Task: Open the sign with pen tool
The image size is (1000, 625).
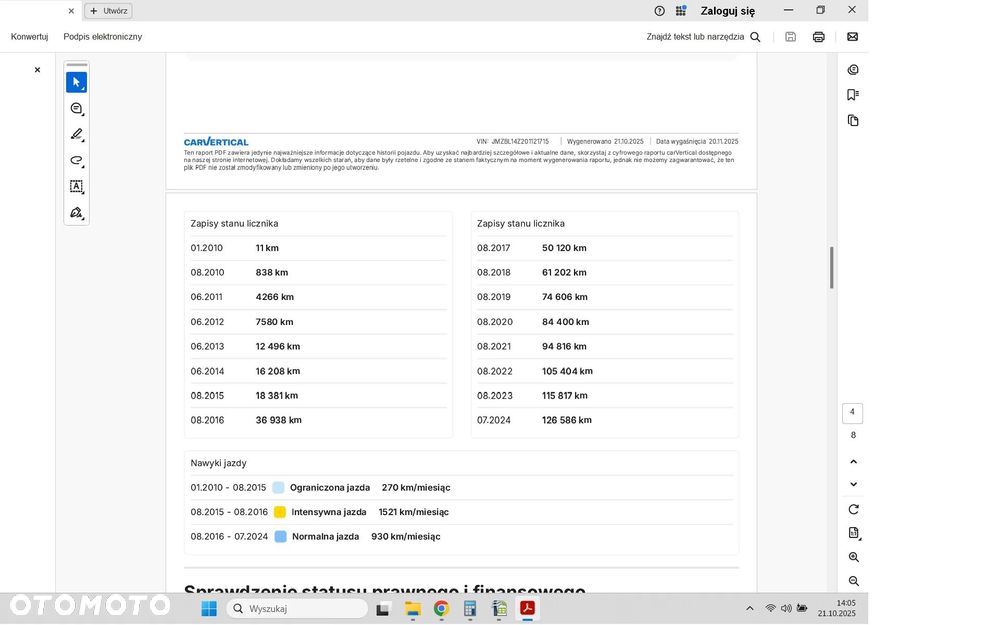Action: click(77, 212)
